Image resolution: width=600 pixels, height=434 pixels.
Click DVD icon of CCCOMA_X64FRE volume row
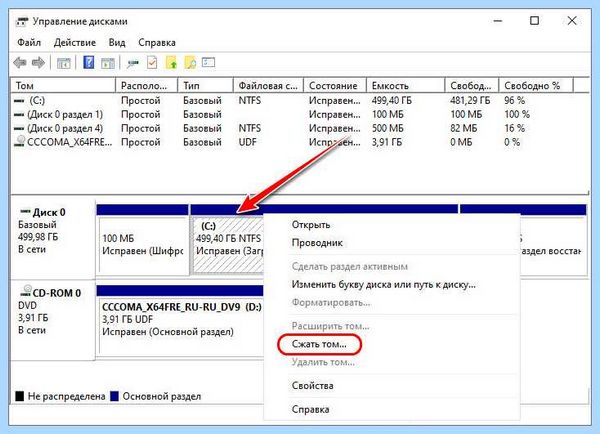tap(20, 142)
